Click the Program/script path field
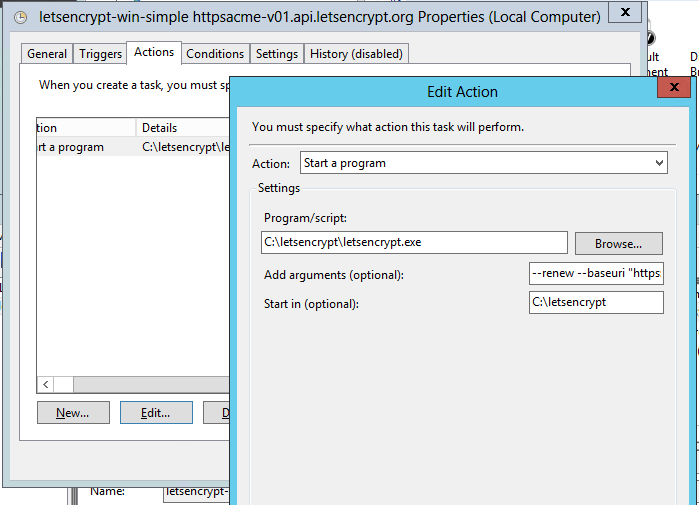699x505 pixels. pos(414,242)
